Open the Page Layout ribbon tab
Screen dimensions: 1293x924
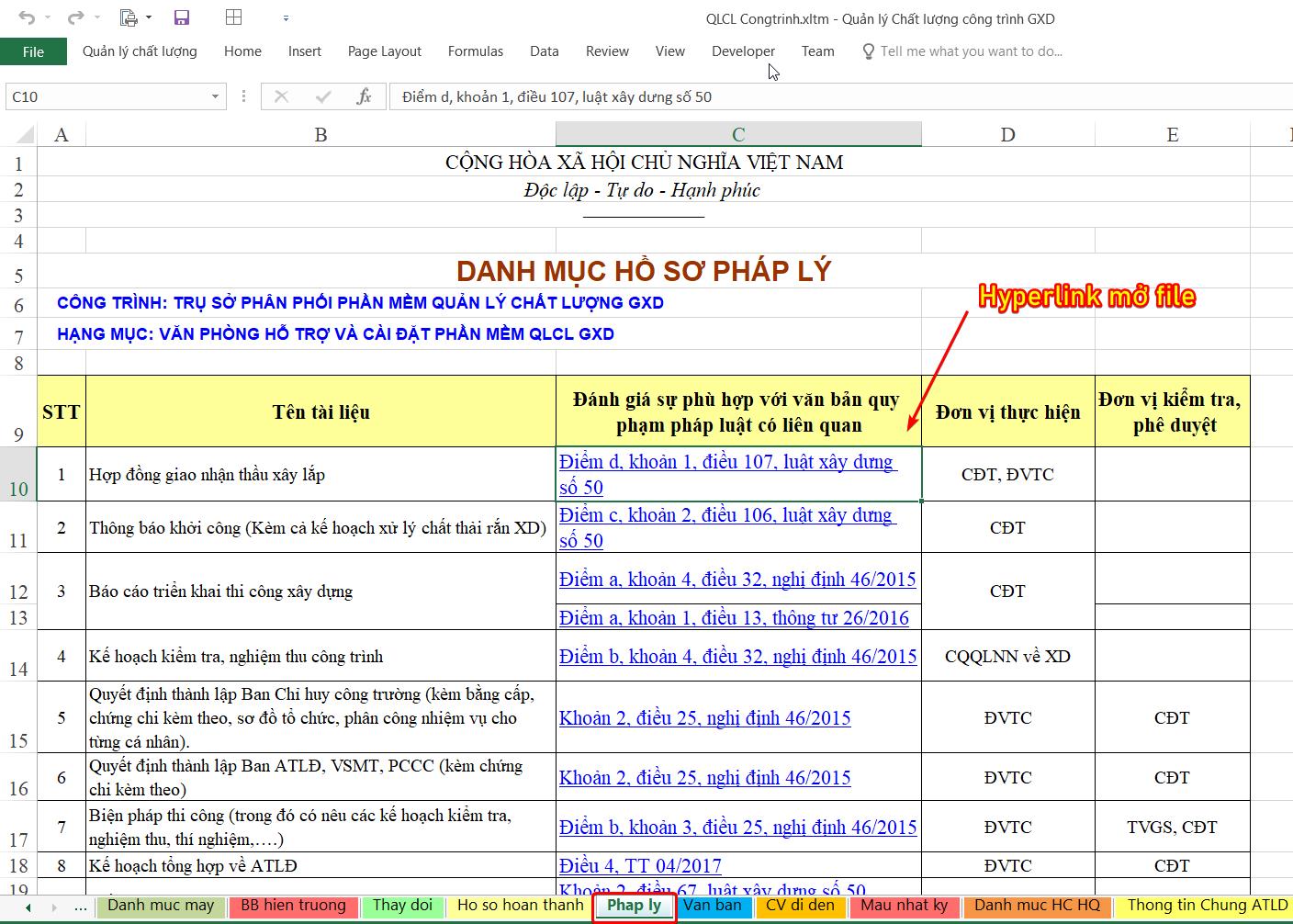[x=385, y=51]
